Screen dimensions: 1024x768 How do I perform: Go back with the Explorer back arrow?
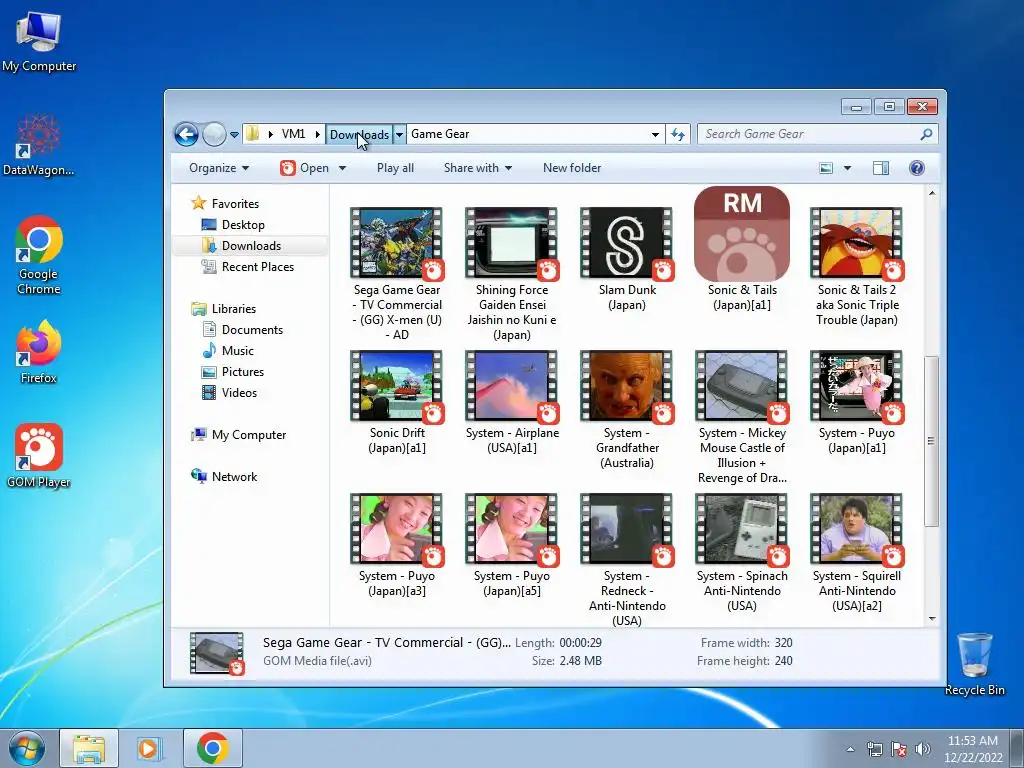[x=186, y=135]
